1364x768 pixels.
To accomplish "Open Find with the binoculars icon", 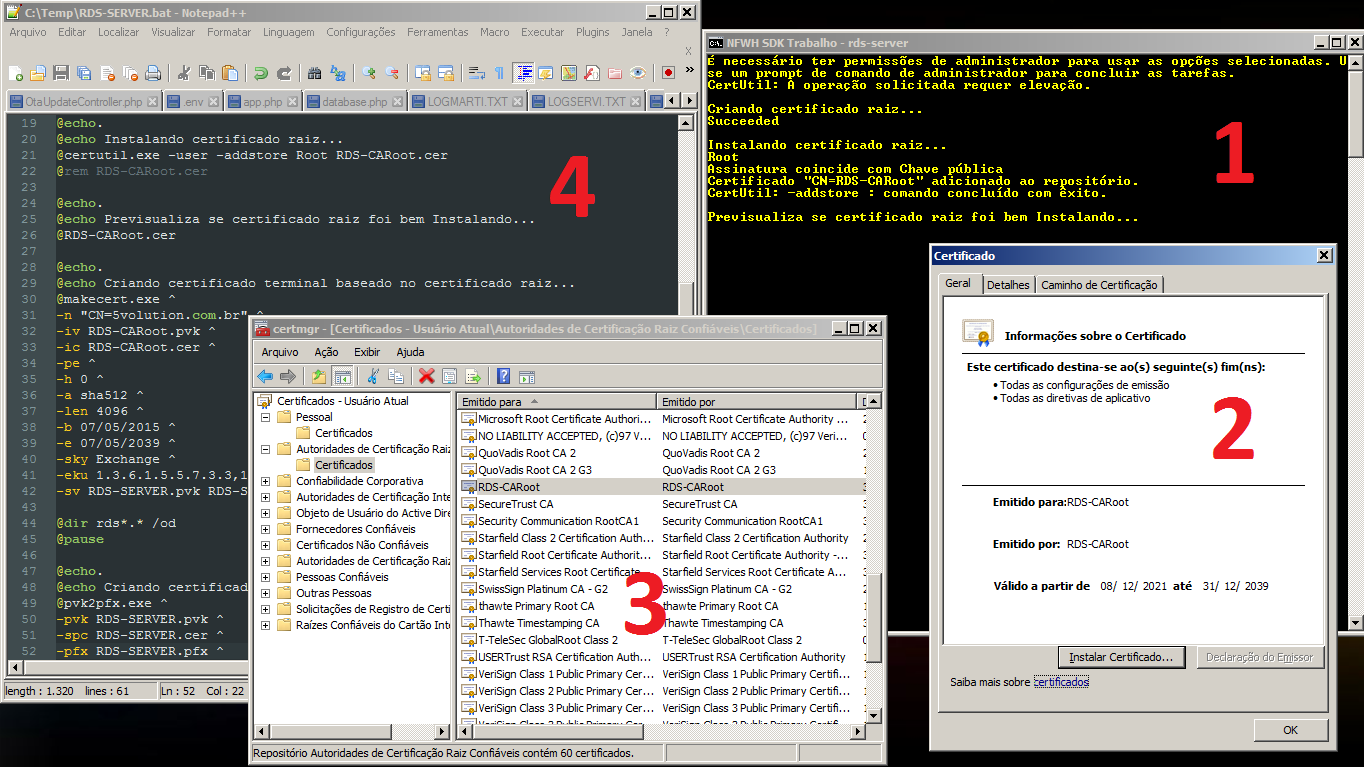I will click(x=314, y=73).
